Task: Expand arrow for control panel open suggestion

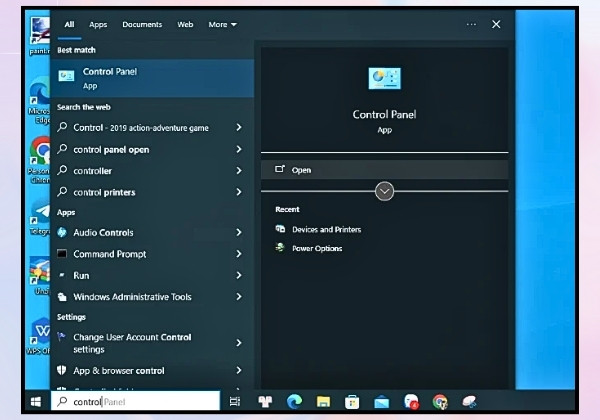Action: 239,149
